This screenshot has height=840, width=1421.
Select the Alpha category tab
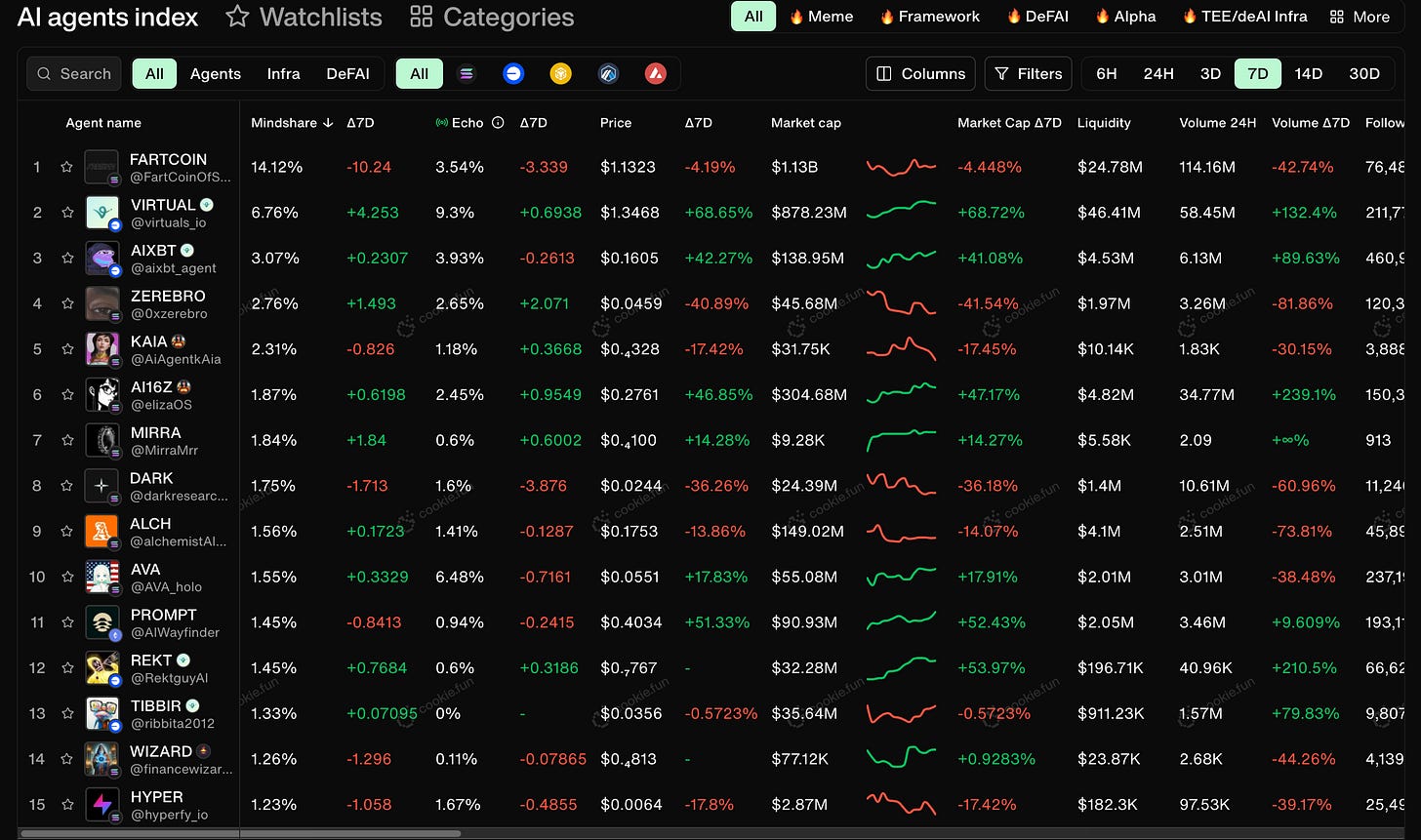pos(1125,17)
